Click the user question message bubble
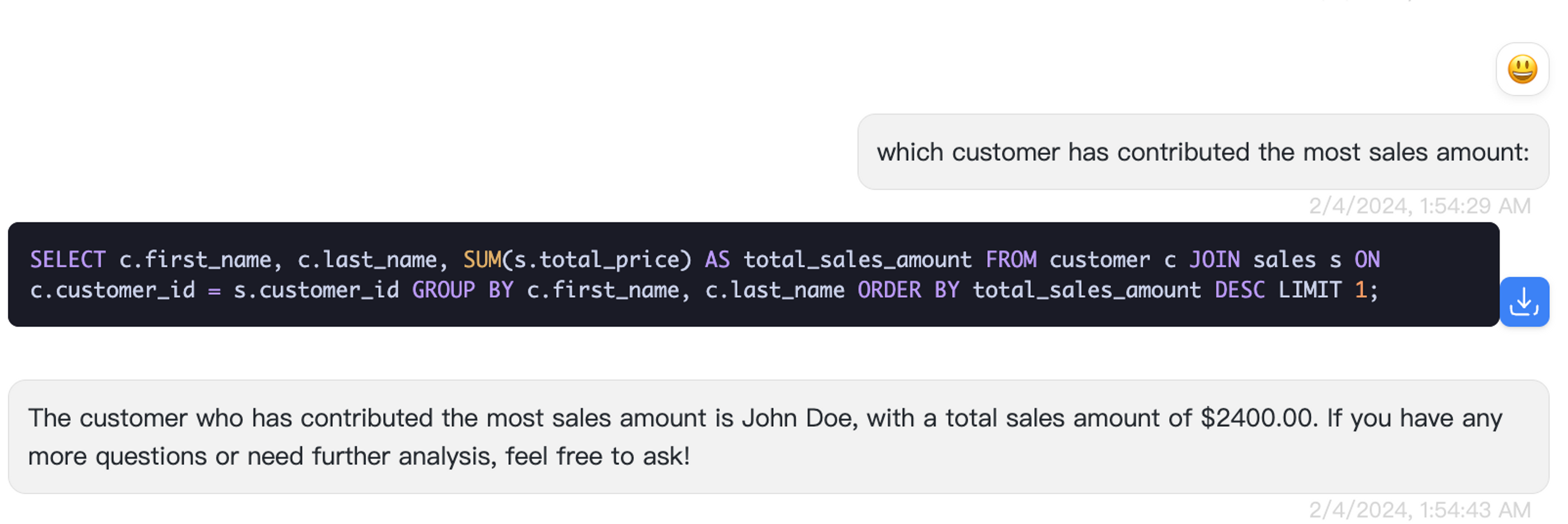Viewport: 1568px width, 524px height. pyautogui.click(x=1202, y=152)
